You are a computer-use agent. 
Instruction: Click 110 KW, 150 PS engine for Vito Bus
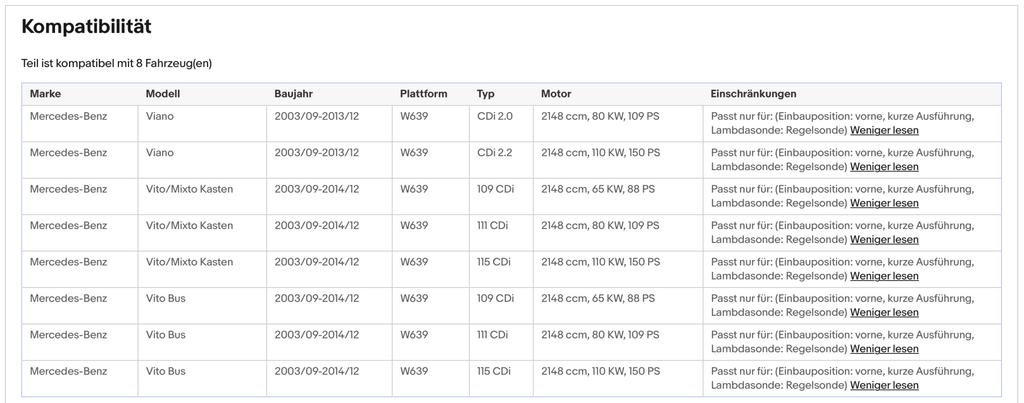pos(600,372)
